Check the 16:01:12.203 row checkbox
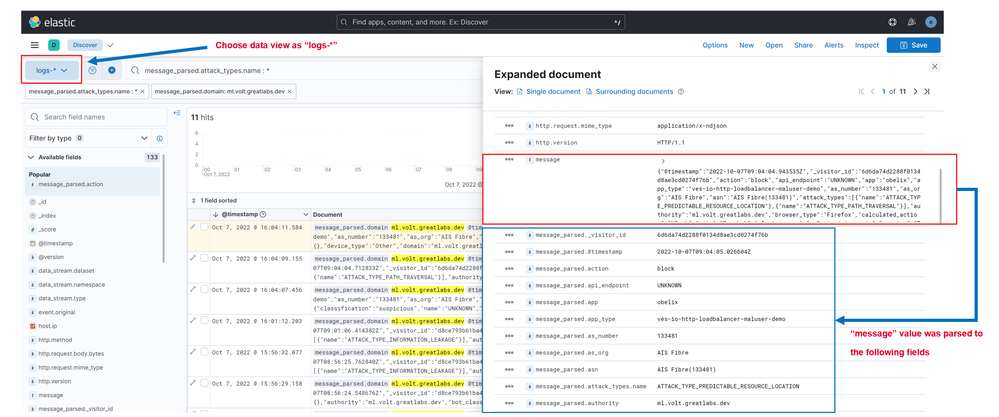The width and height of the screenshot is (999, 417). click(x=204, y=321)
